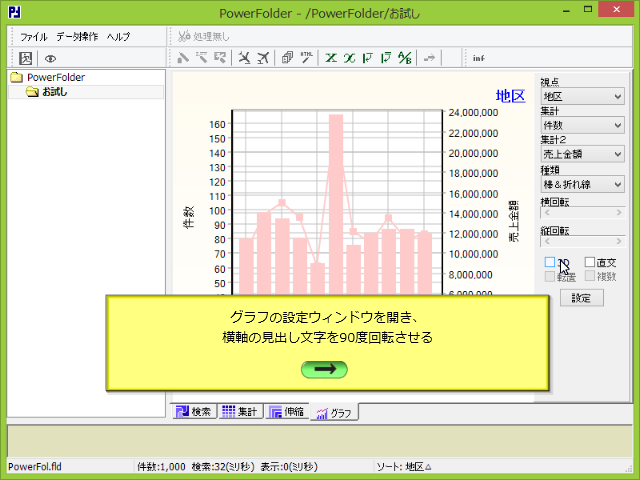Toggle the 直交 checkbox
Viewport: 640px width, 480px height.
(x=590, y=262)
